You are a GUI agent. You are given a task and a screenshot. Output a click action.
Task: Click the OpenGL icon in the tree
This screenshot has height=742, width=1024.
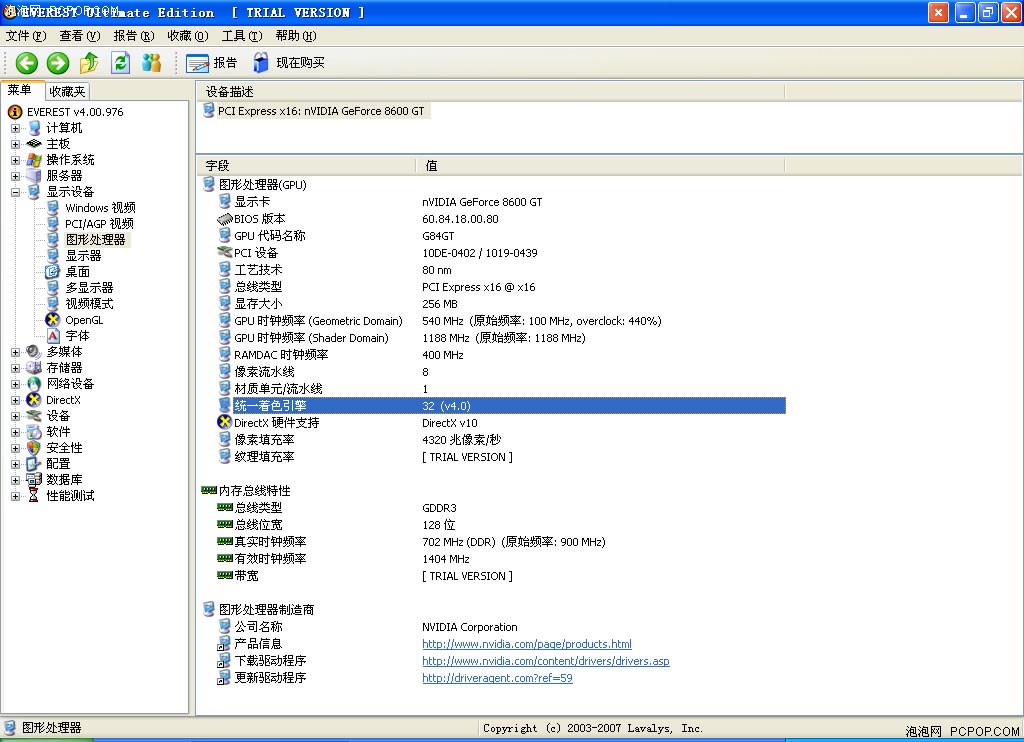(x=53, y=320)
